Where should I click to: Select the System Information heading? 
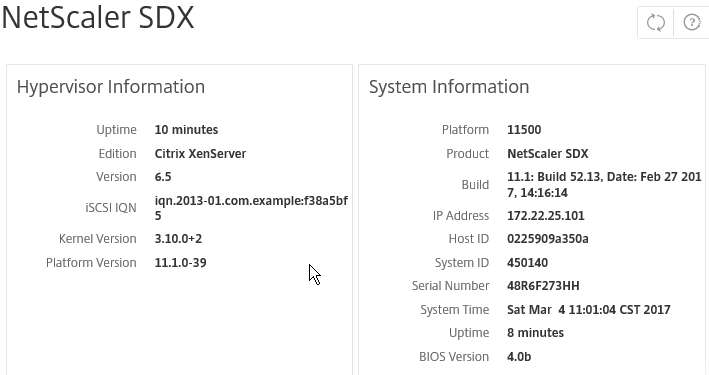(x=449, y=87)
